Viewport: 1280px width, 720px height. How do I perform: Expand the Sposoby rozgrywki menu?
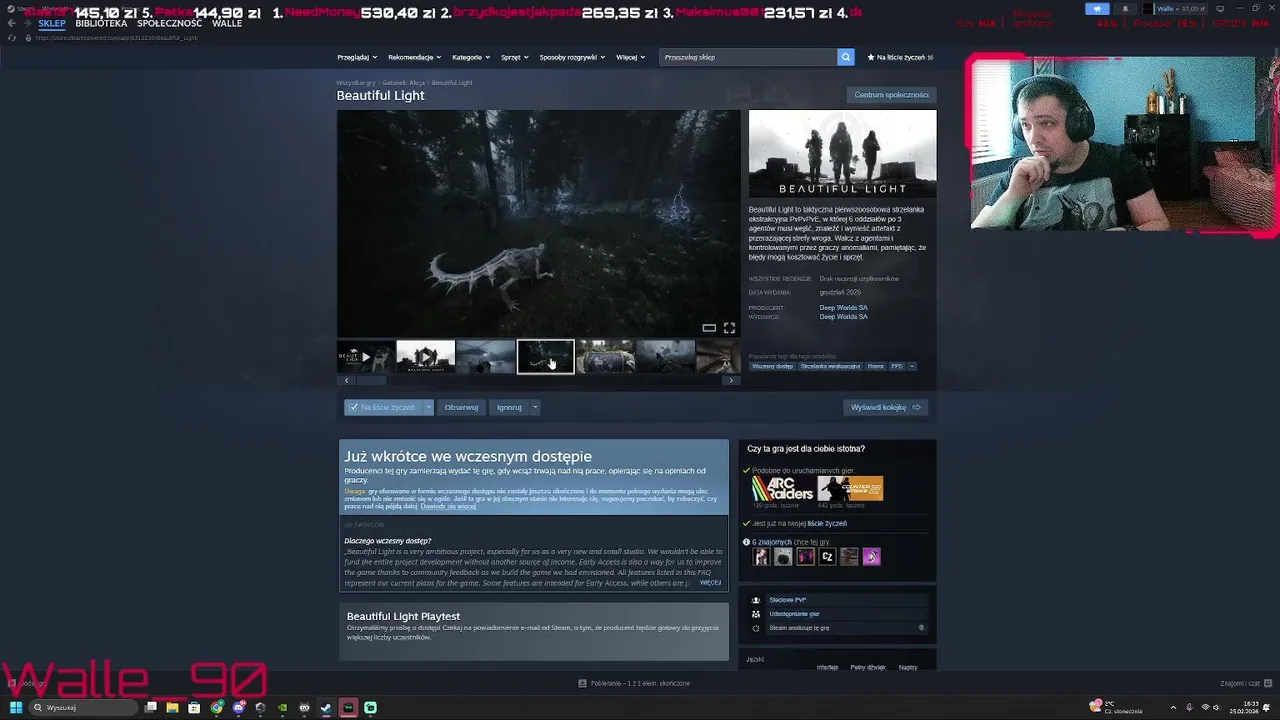572,57
